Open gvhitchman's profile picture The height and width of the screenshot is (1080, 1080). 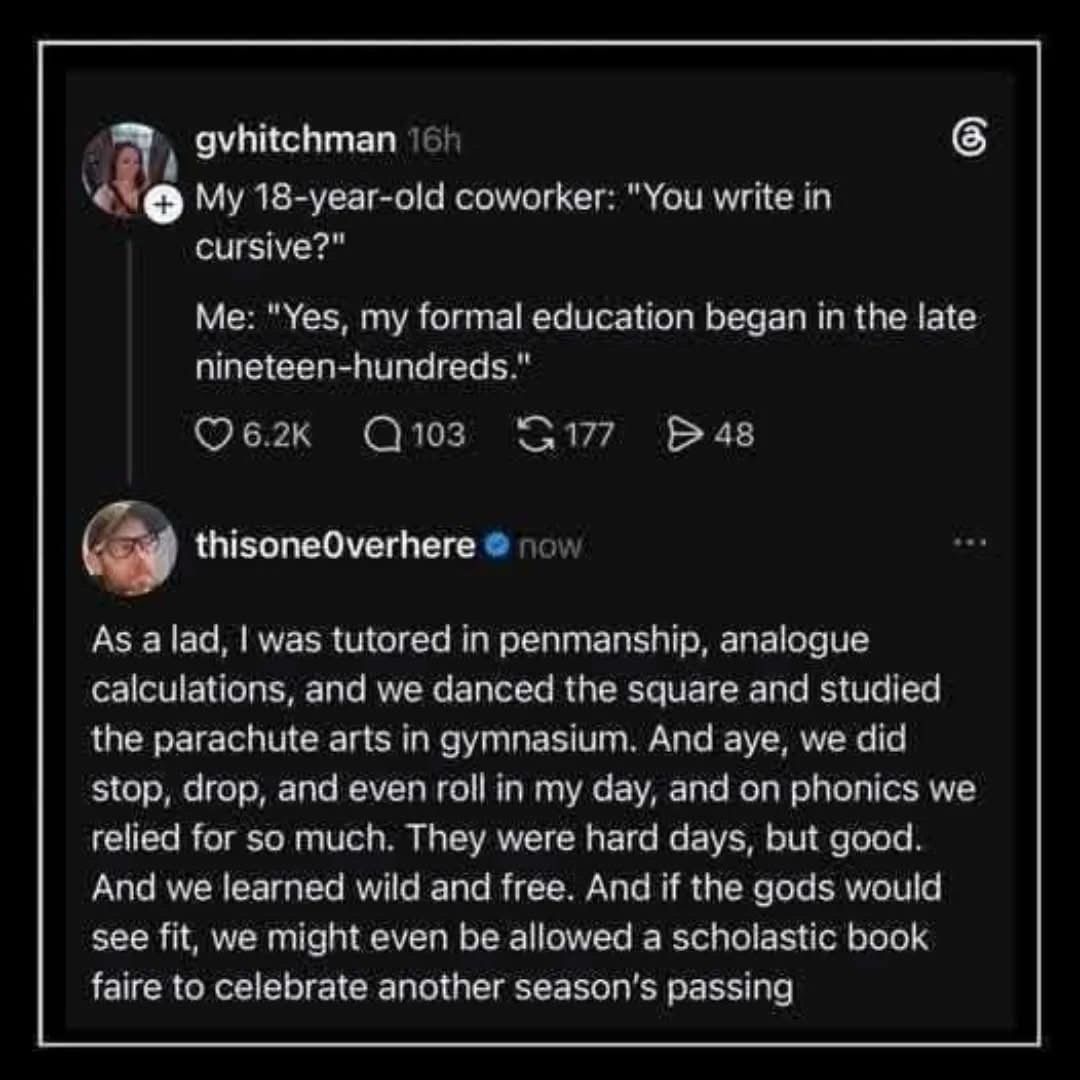(x=129, y=169)
